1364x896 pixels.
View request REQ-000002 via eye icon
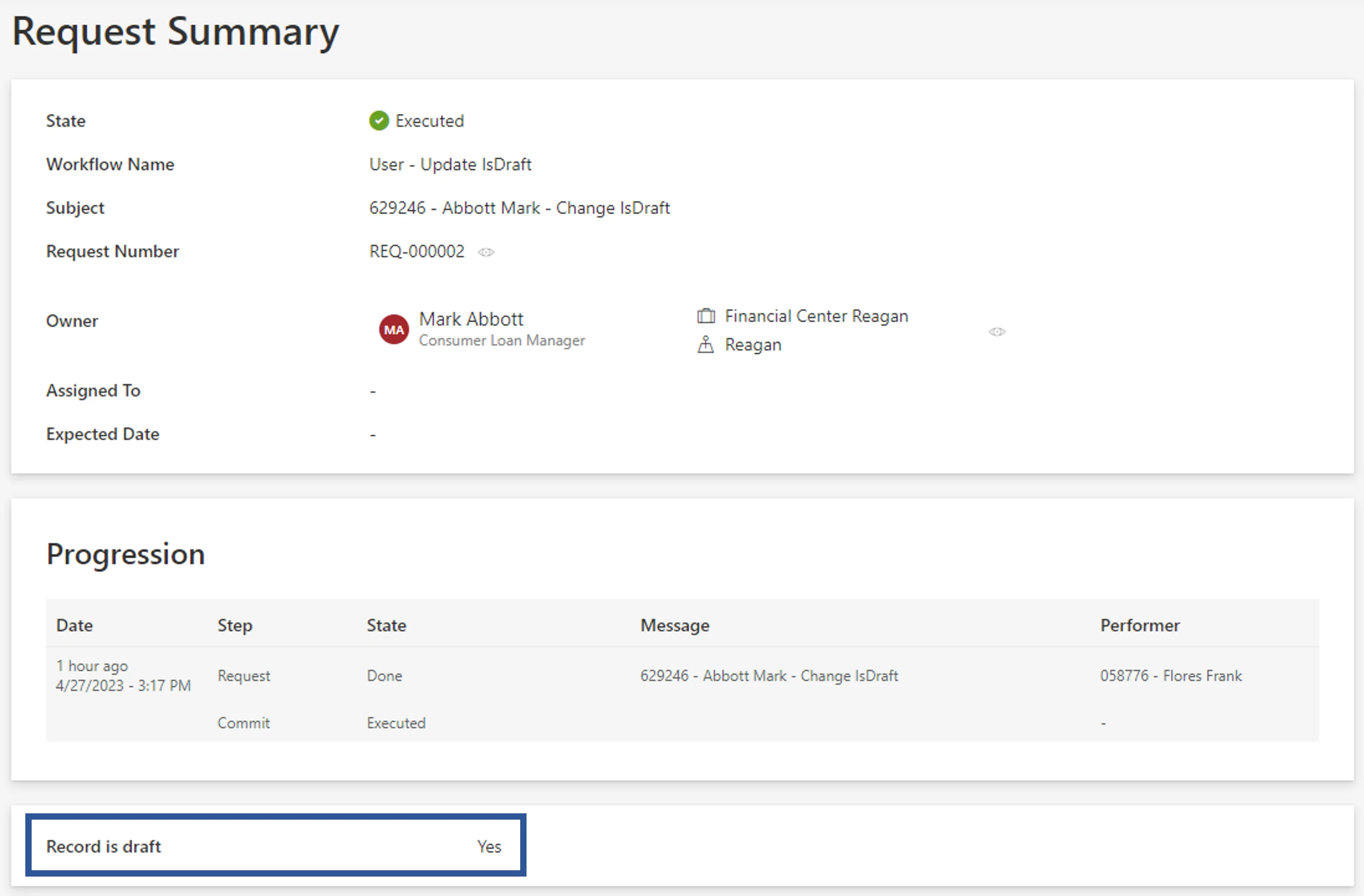(x=486, y=252)
